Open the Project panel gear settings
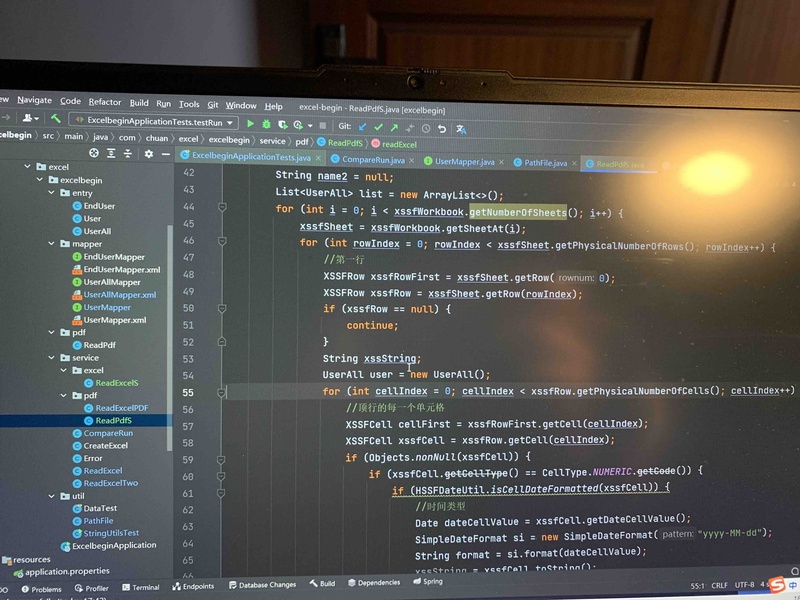 148,154
